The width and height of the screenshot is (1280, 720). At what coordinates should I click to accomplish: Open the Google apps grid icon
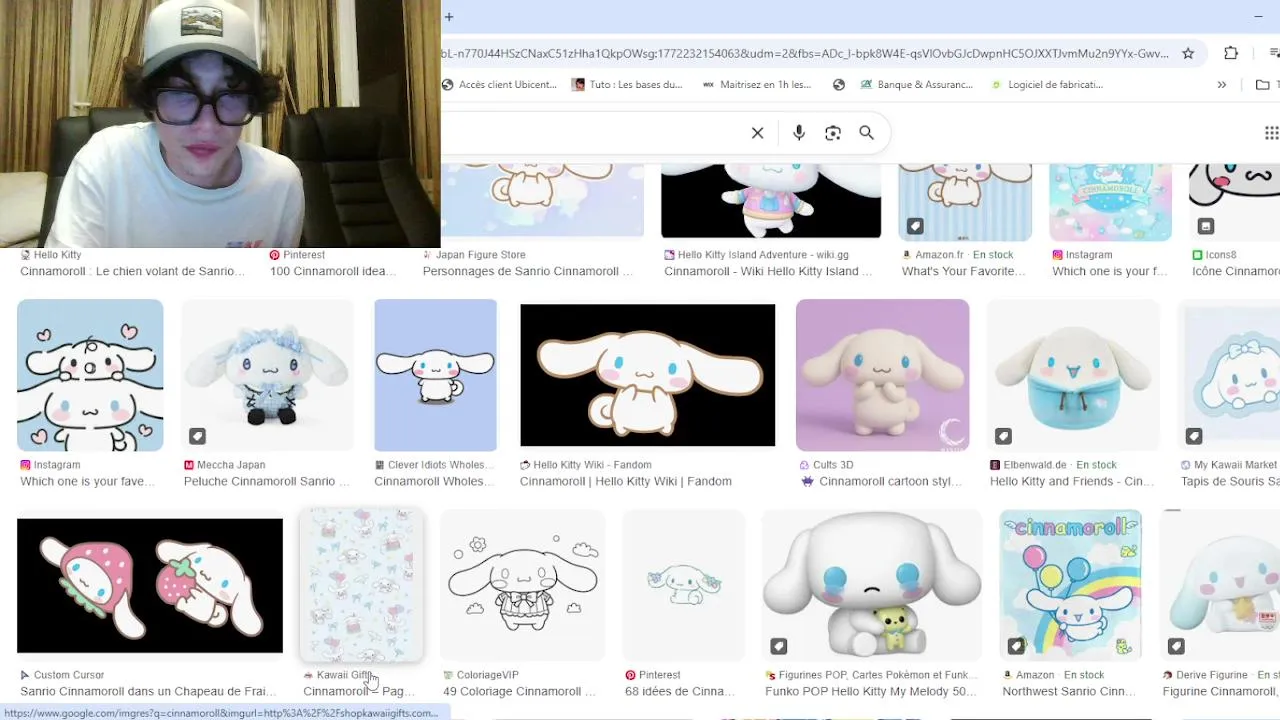[1272, 133]
